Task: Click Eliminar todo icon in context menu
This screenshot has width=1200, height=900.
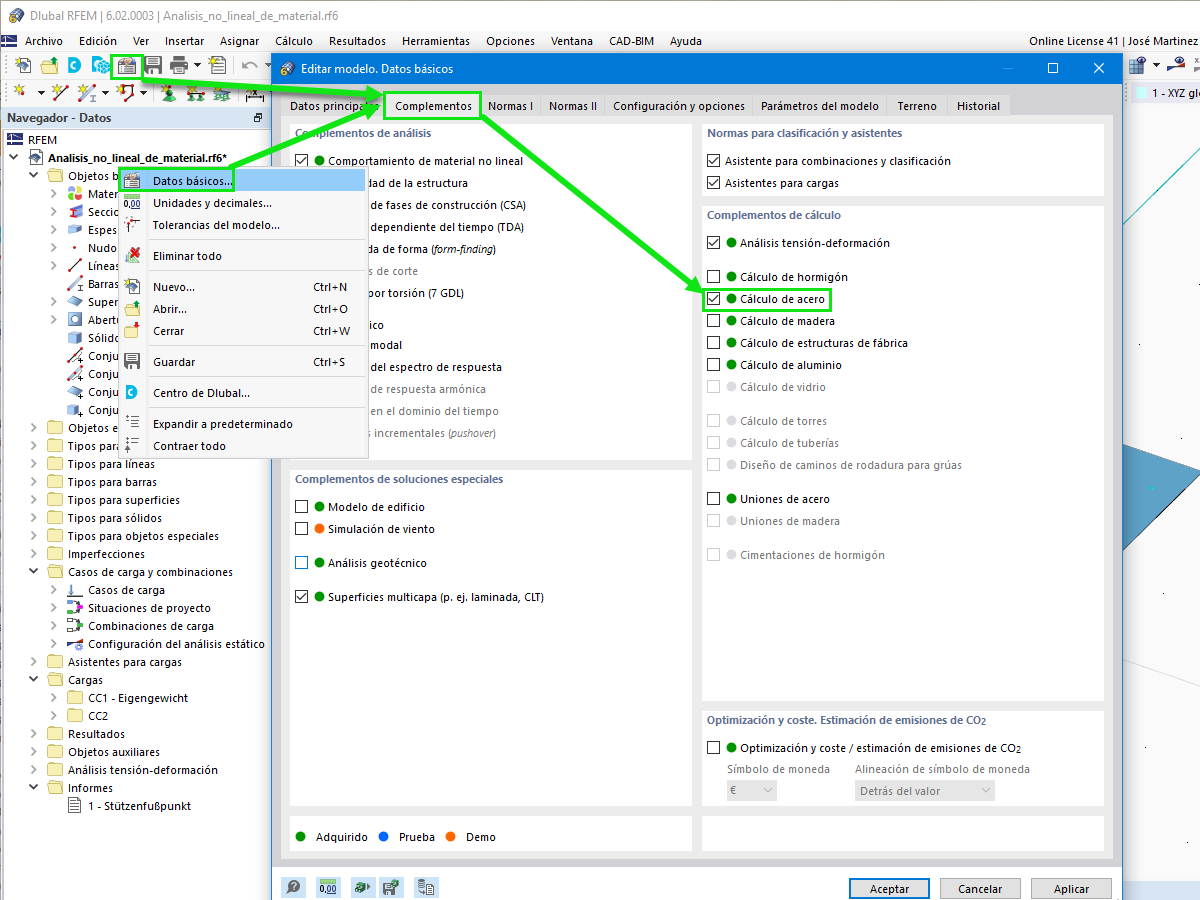Action: click(132, 256)
